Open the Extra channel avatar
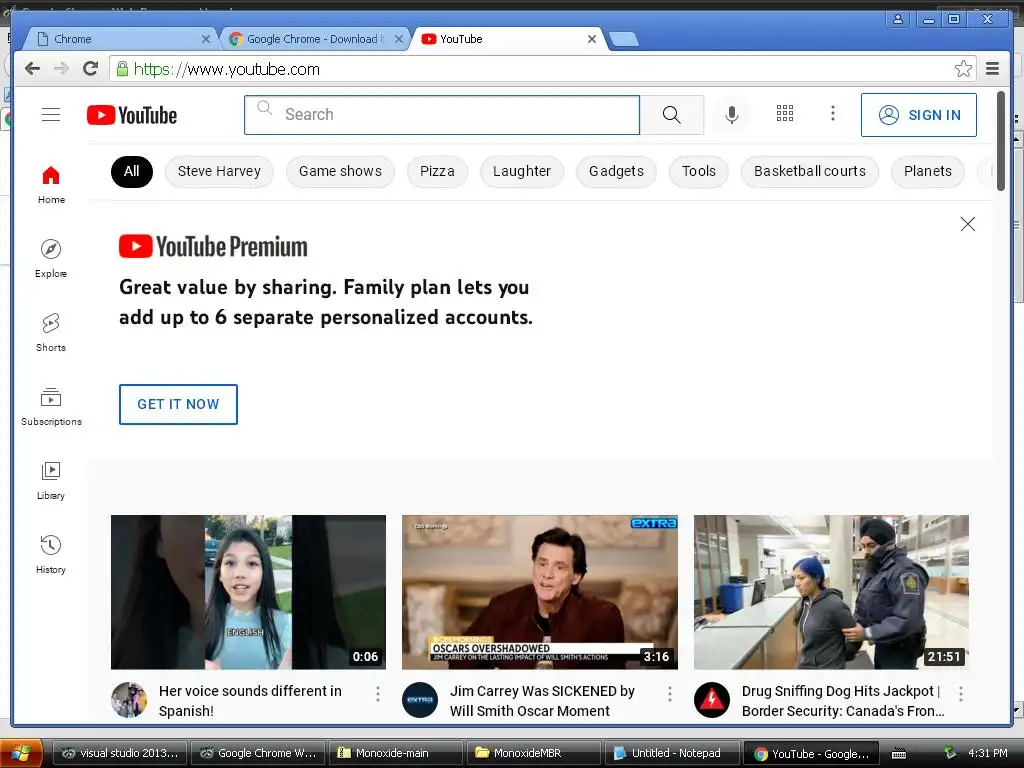Viewport: 1024px width, 768px height. pos(420,700)
